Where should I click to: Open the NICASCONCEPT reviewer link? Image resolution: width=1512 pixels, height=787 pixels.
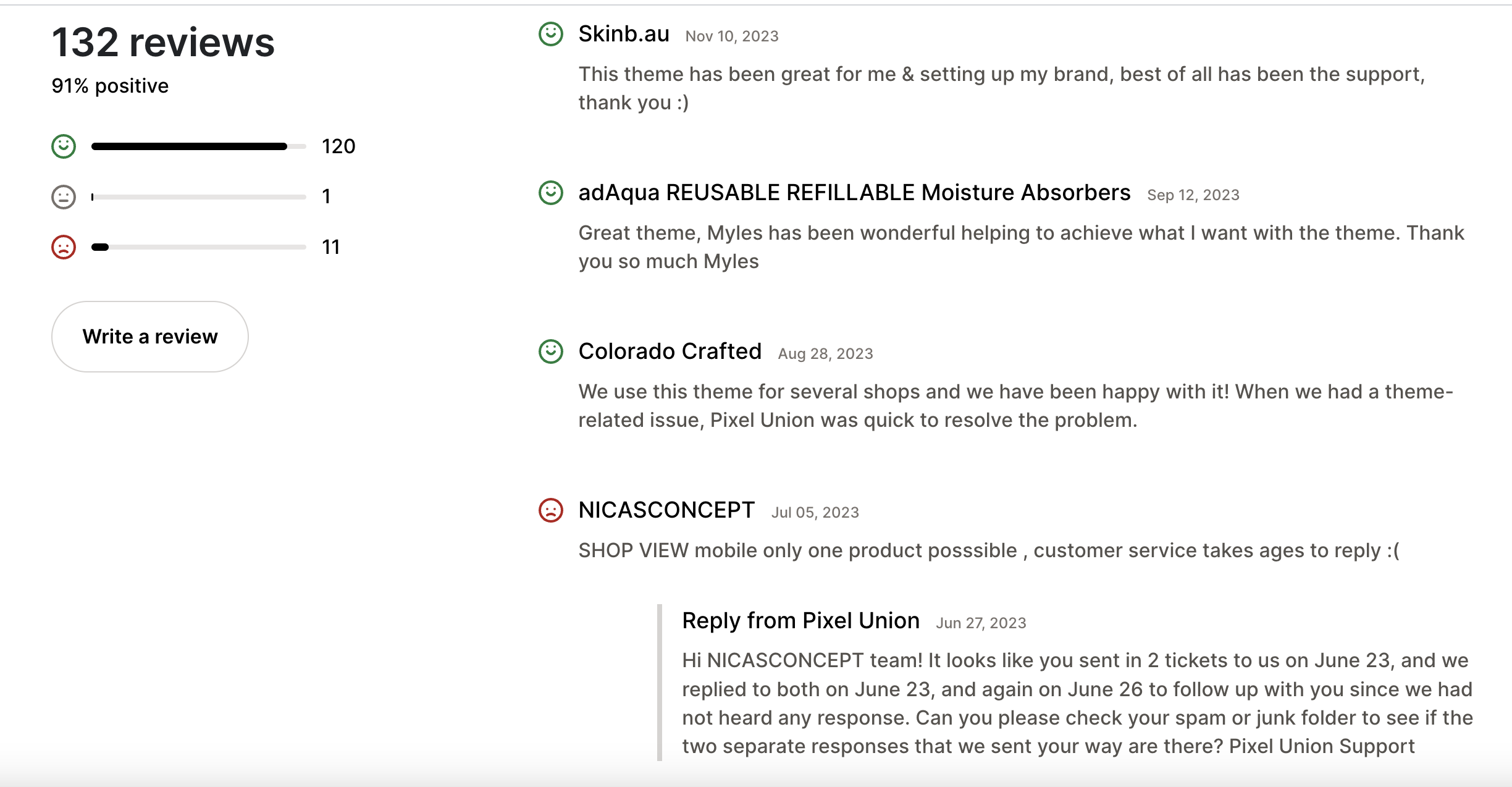[x=666, y=511]
